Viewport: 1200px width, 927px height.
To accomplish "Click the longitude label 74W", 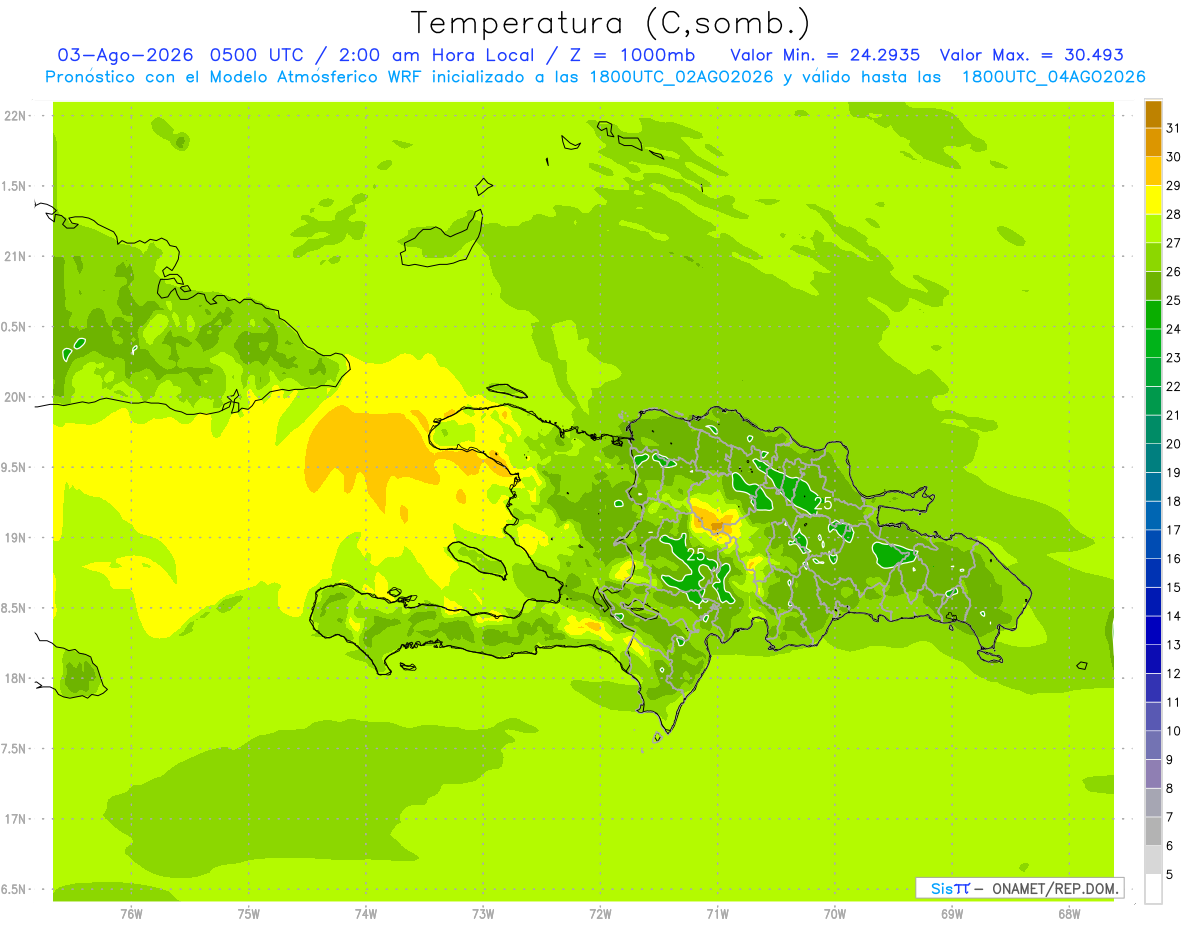I will pos(366,914).
